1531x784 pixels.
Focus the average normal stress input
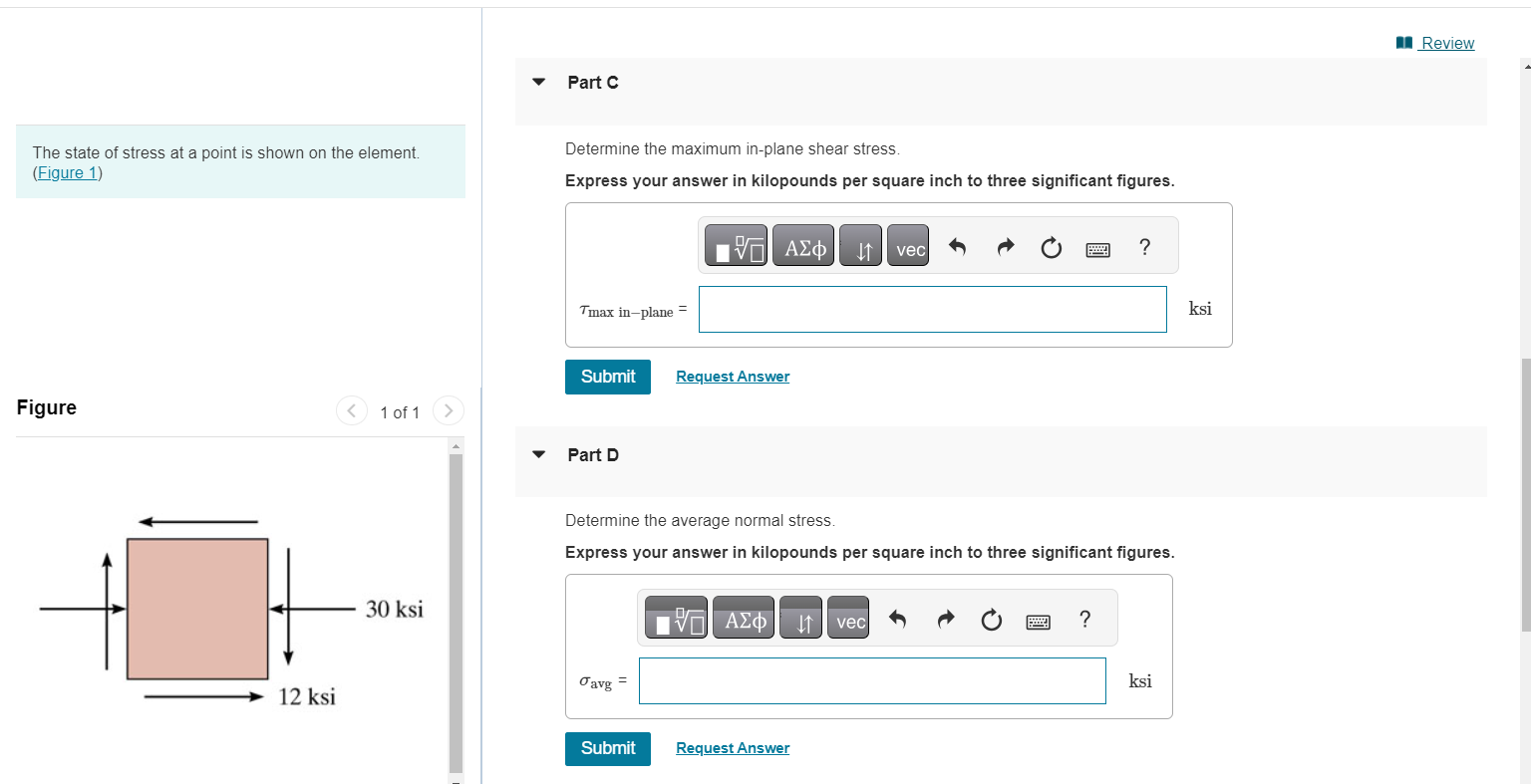872,680
